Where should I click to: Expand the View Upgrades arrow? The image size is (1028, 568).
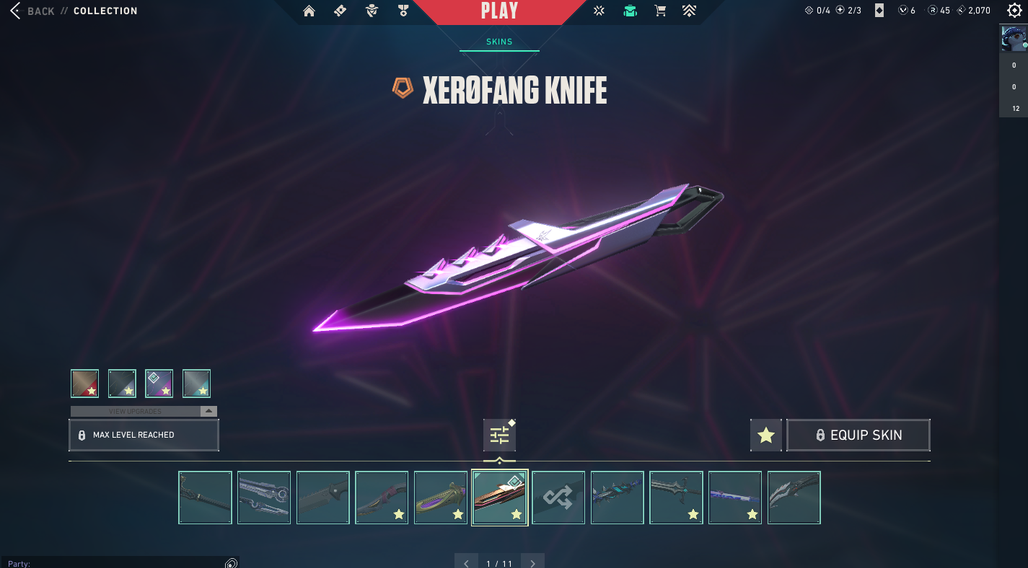[x=208, y=411]
